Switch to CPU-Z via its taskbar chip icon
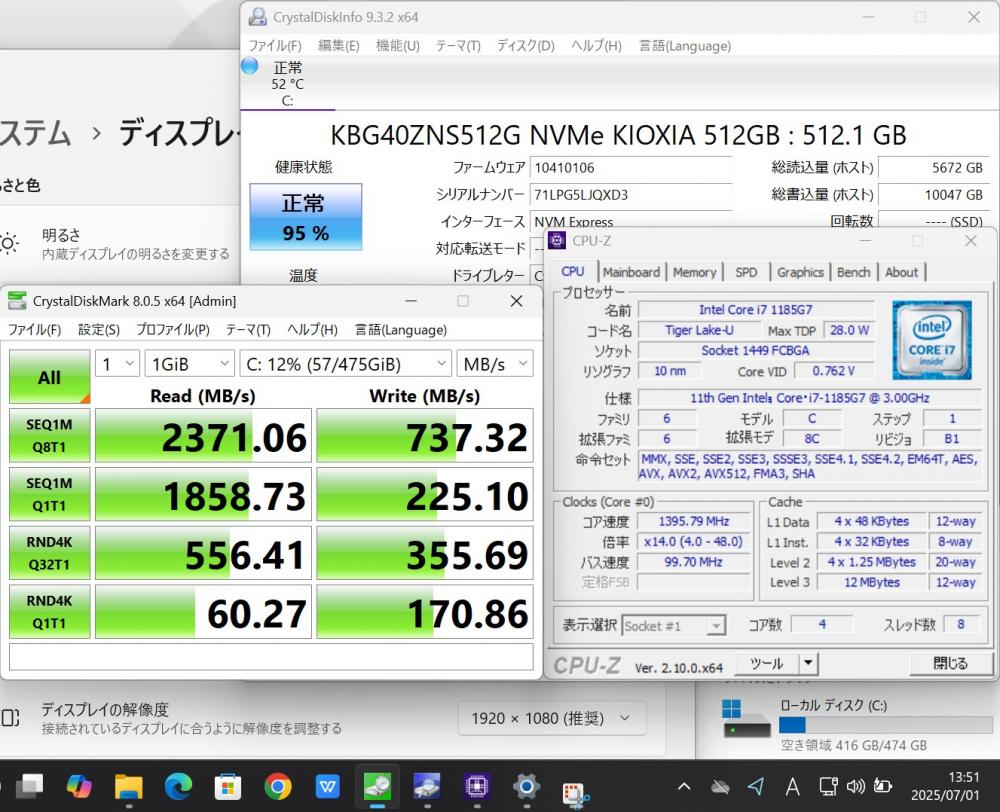 [476, 786]
